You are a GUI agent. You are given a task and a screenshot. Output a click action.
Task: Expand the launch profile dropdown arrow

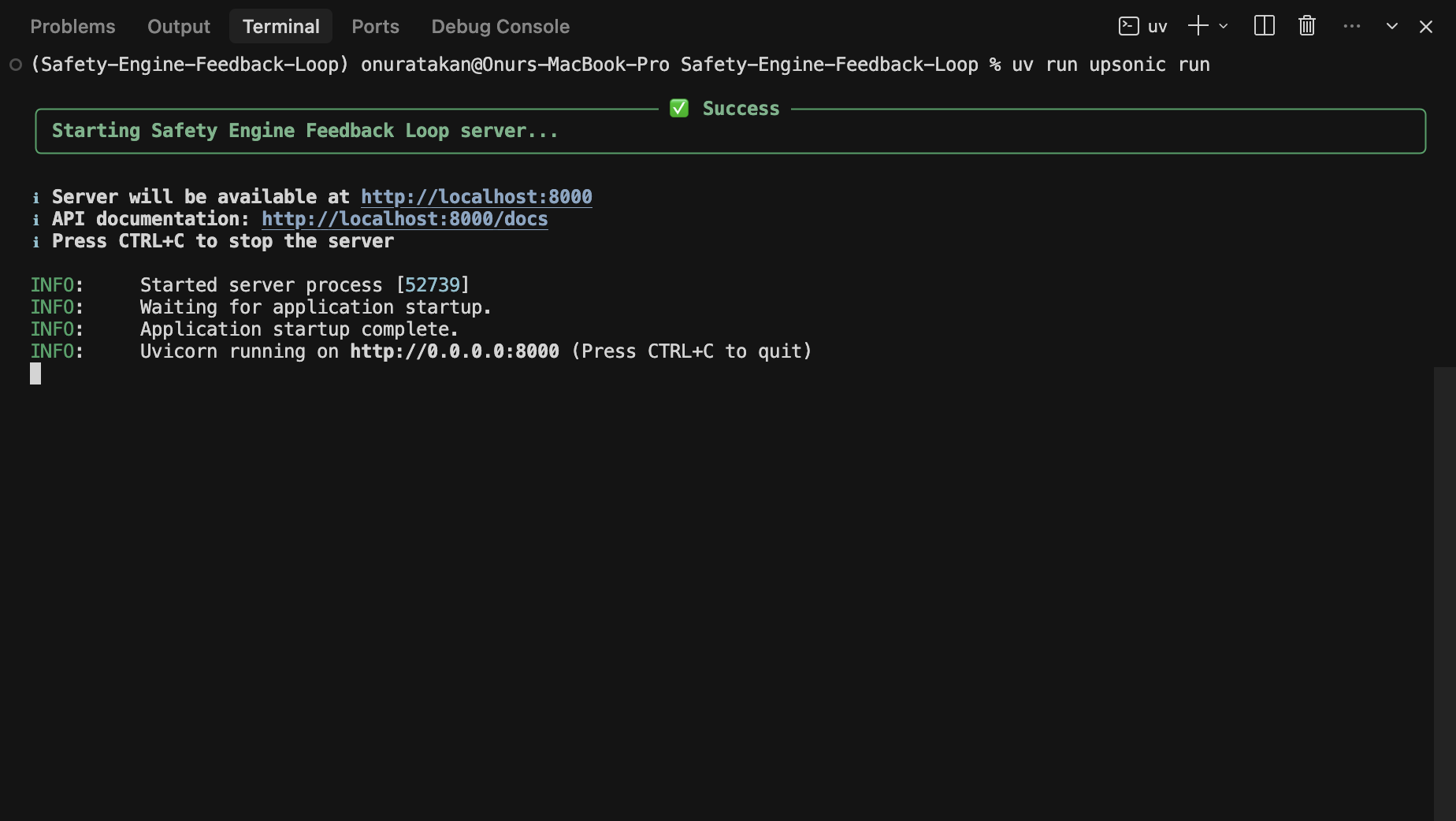[x=1223, y=26]
